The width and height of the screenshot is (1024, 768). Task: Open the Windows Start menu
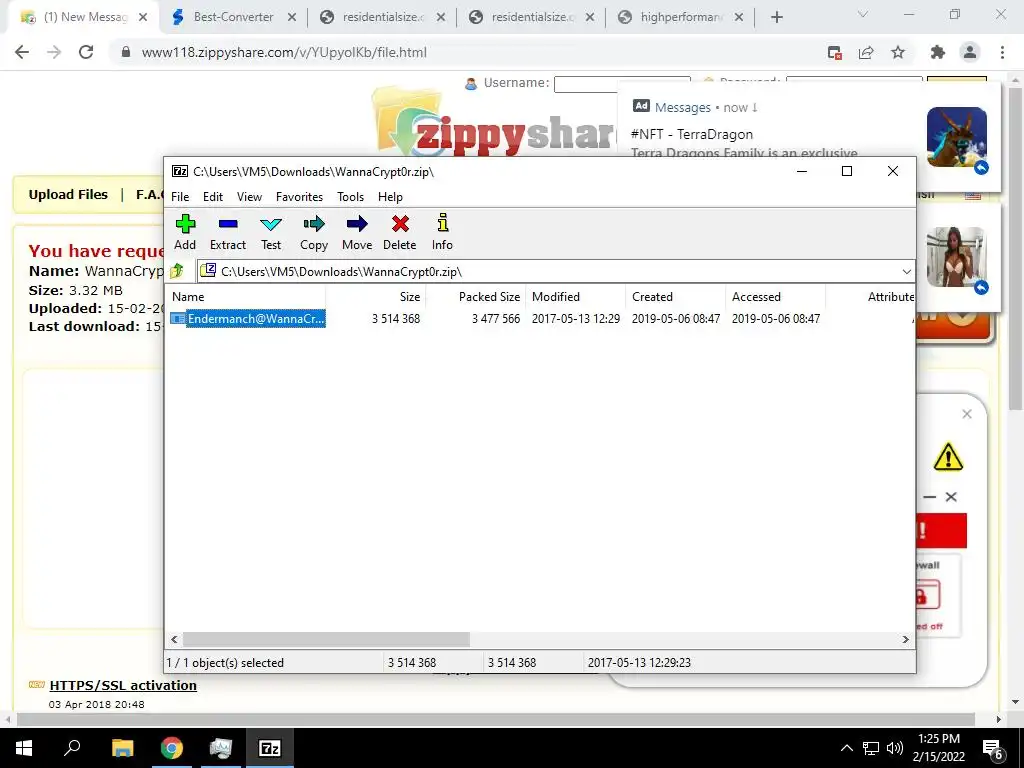(x=24, y=748)
